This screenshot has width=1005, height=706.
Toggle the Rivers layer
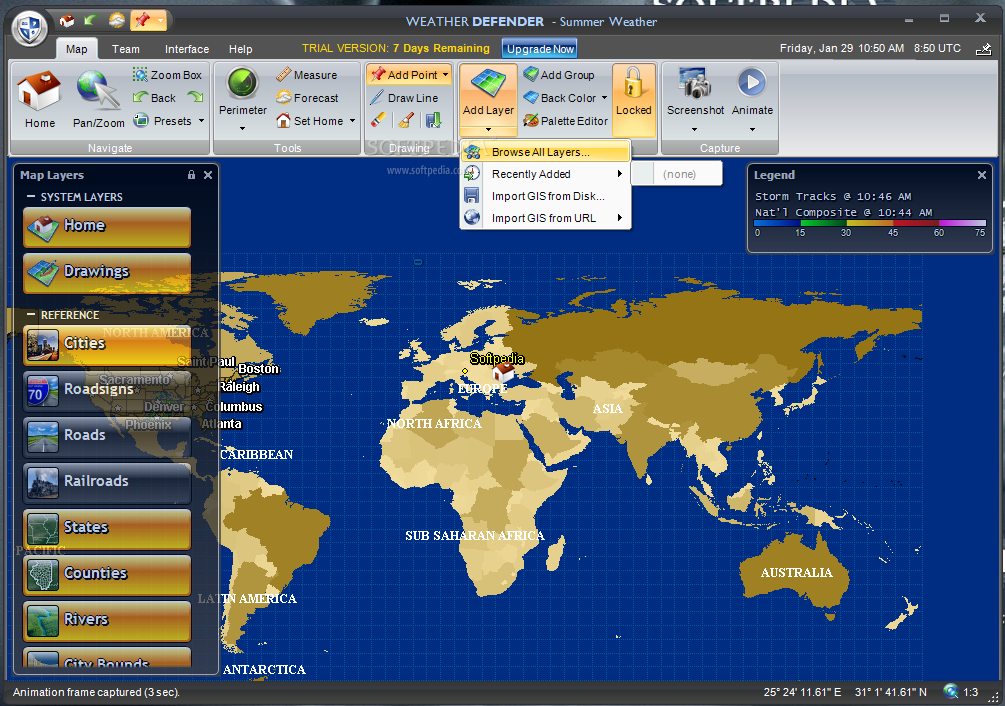(107, 621)
